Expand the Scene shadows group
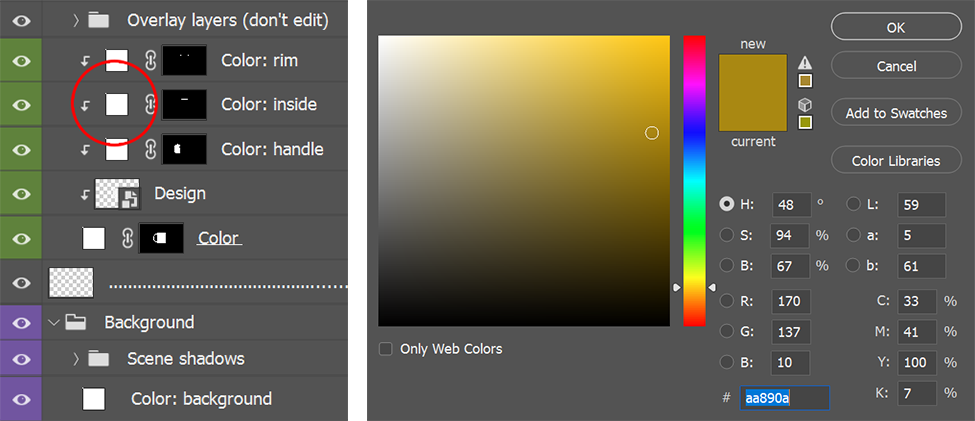 pyautogui.click(x=76, y=359)
